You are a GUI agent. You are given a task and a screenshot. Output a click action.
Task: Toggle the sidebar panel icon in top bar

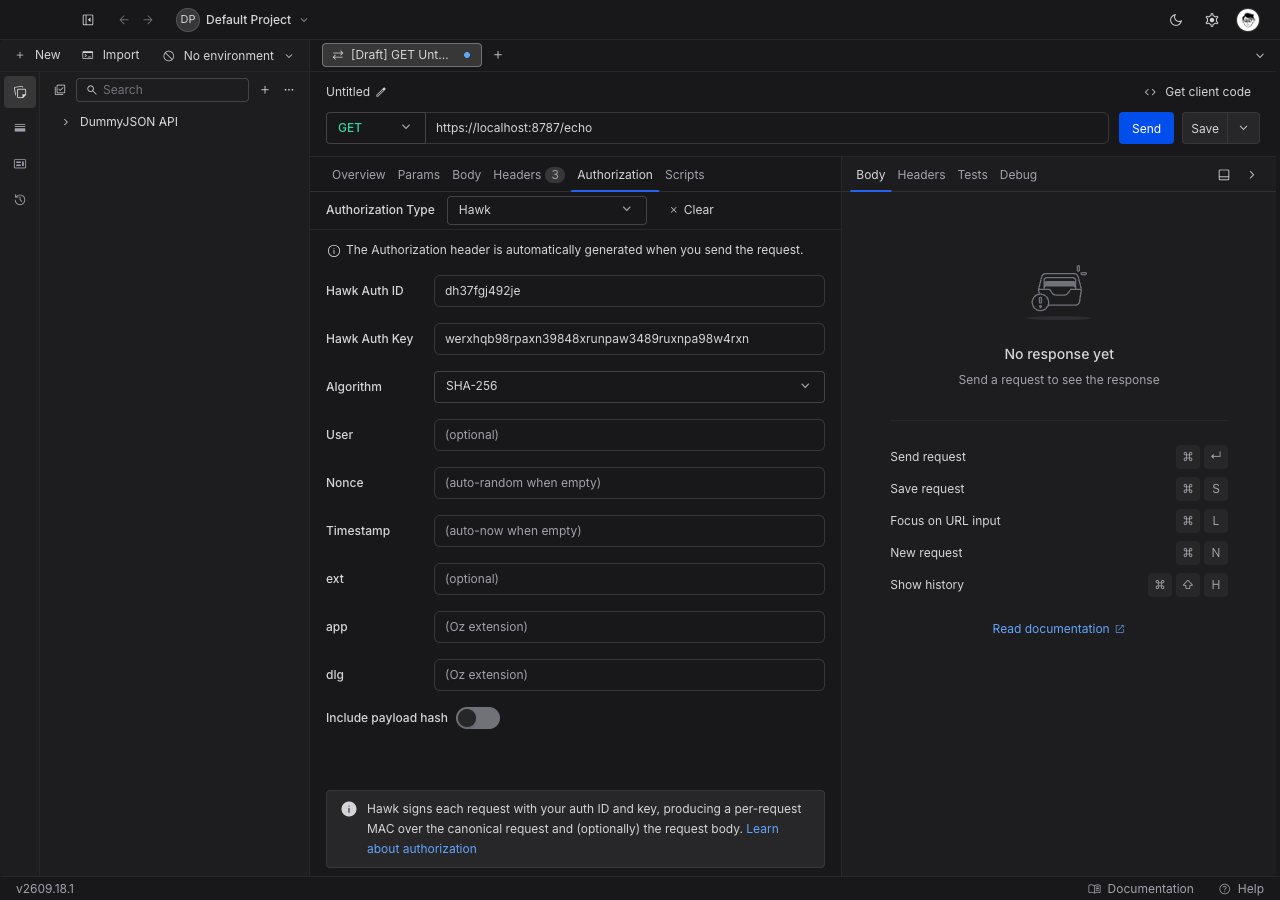click(x=88, y=20)
